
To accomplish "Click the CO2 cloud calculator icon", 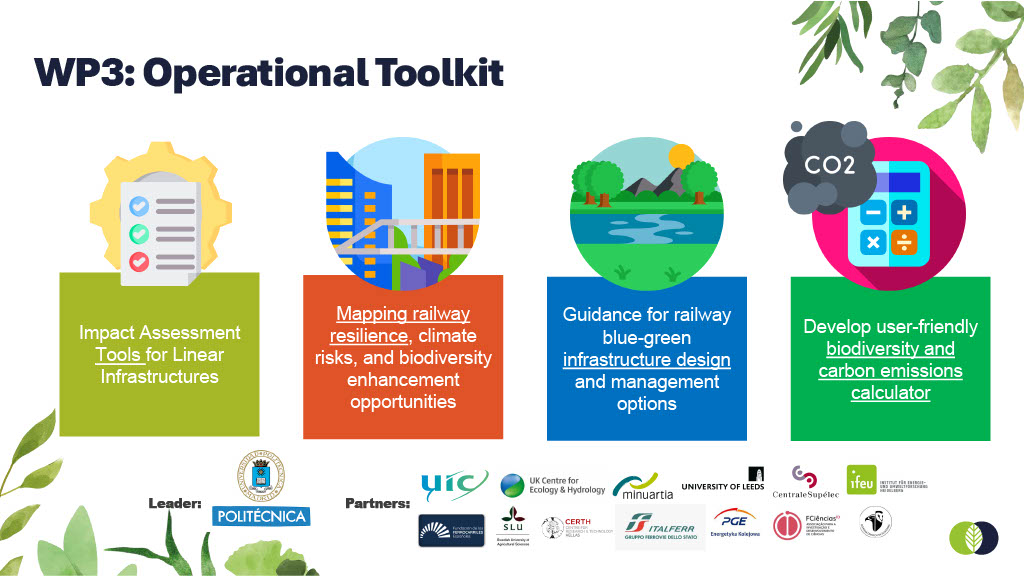I will coord(874,205).
